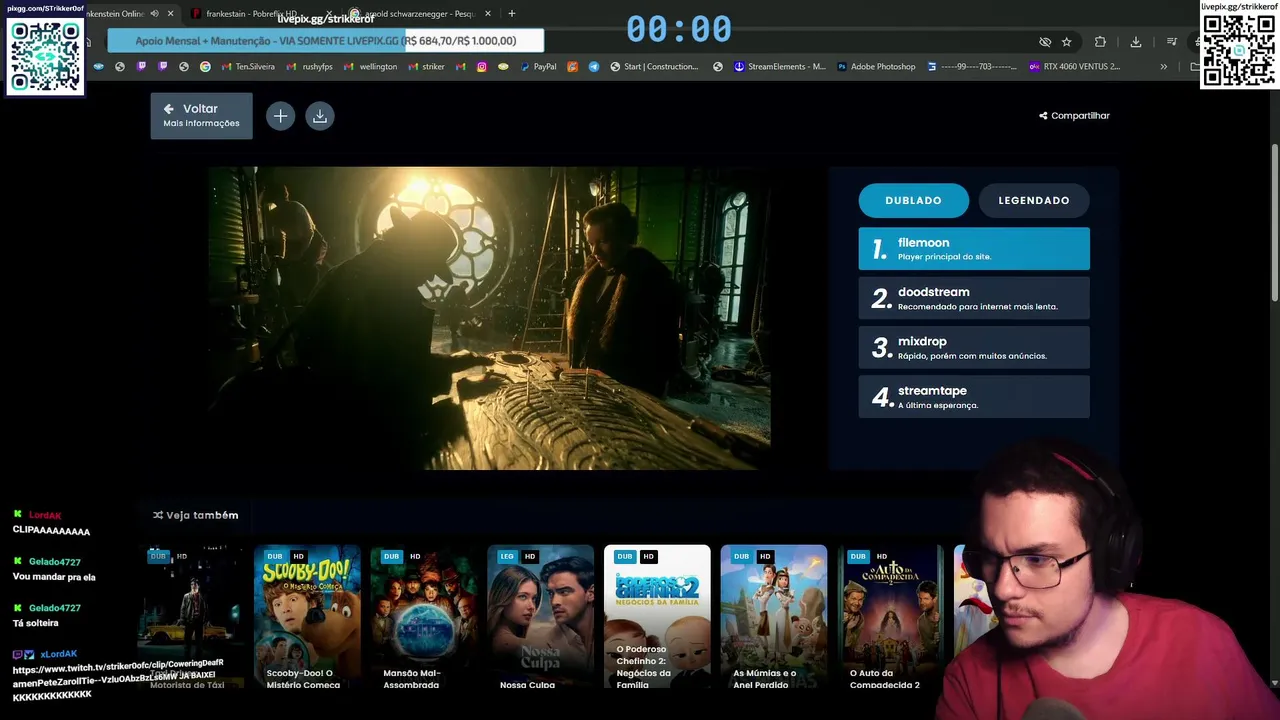Open the Mansão Mal-Assombrada movie card
Viewport: 1280px width, 720px height.
pos(424,617)
